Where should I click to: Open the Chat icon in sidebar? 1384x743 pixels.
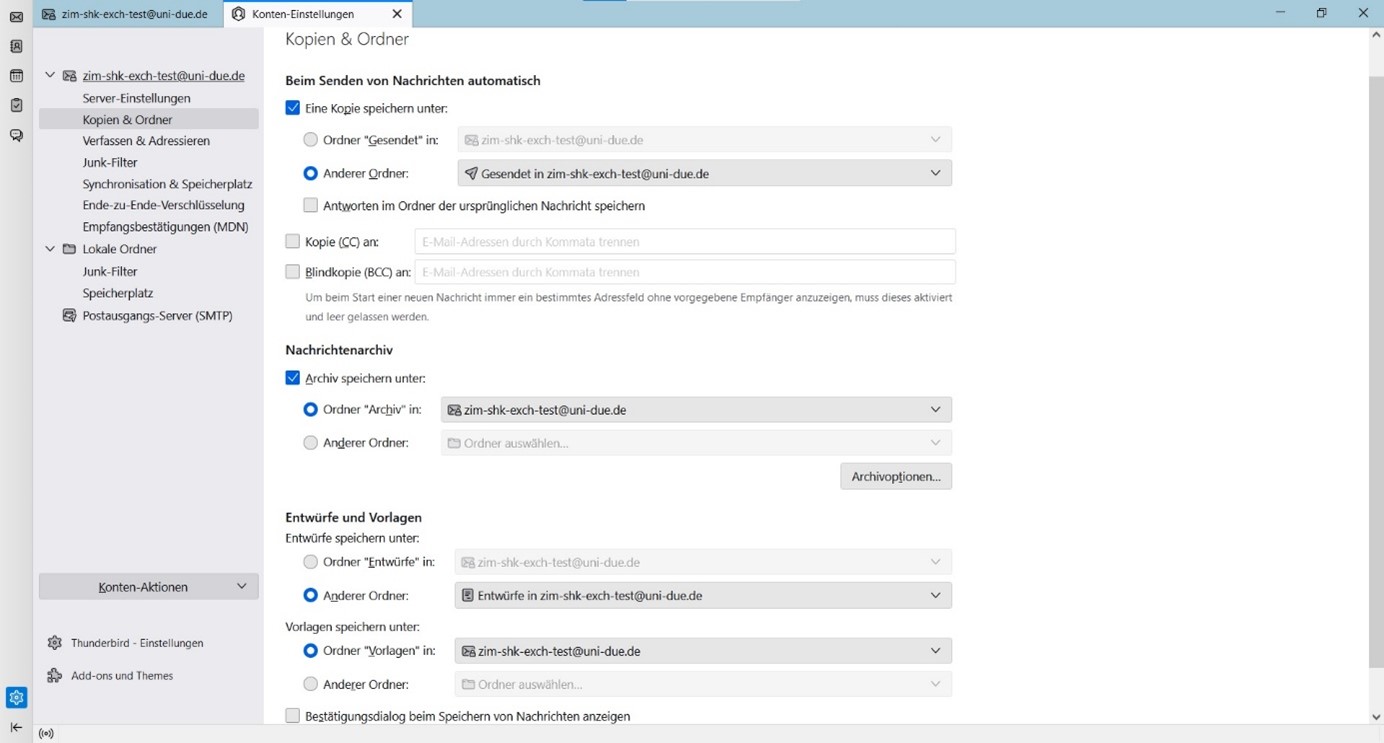coord(16,135)
